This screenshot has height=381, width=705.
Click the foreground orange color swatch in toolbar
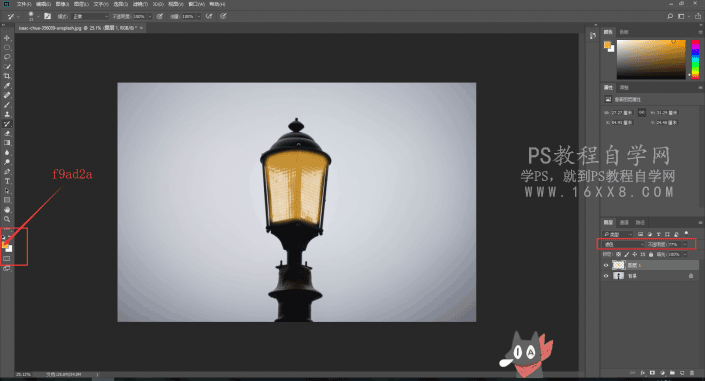5,245
